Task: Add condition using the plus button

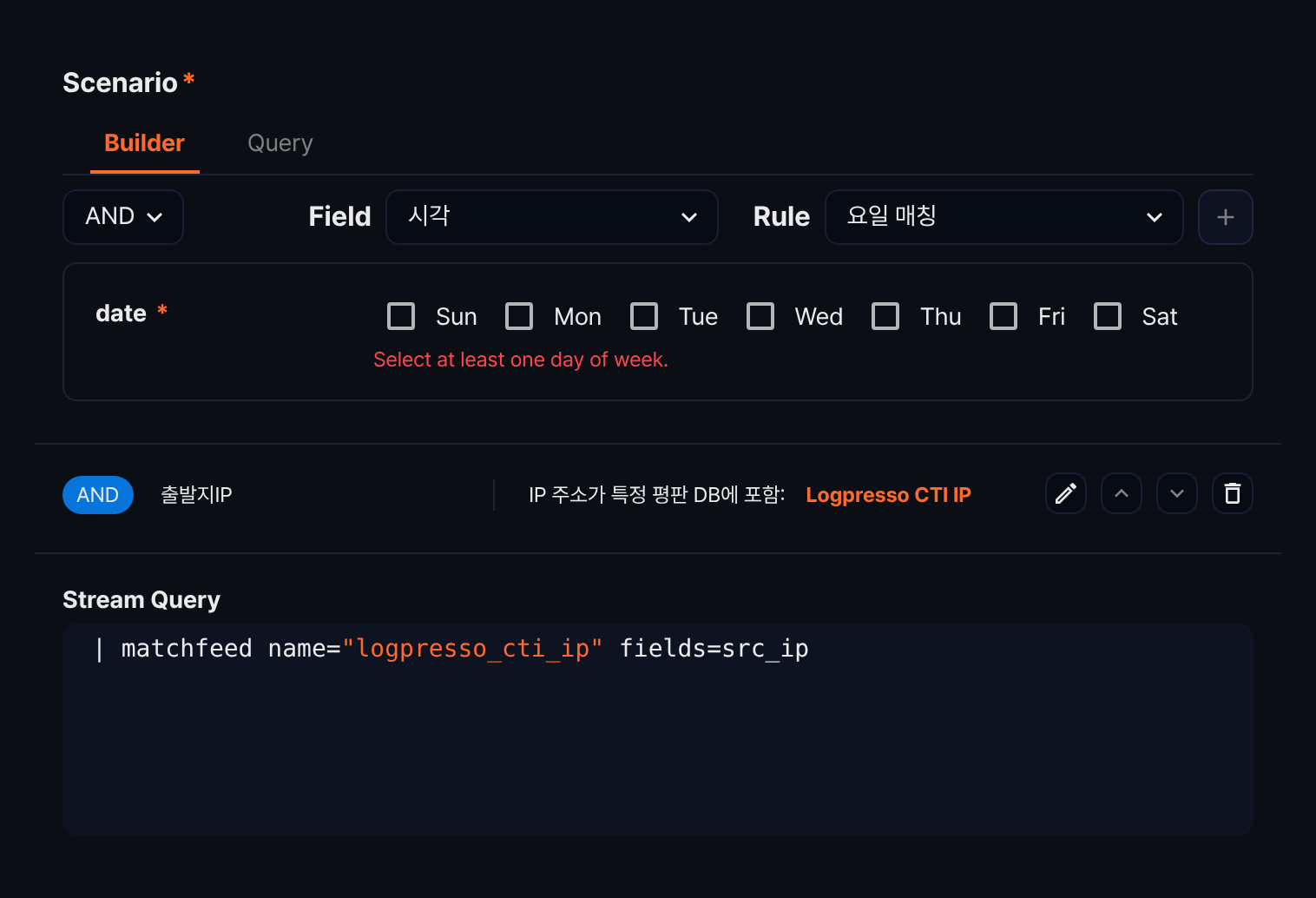Action: pyautogui.click(x=1225, y=217)
